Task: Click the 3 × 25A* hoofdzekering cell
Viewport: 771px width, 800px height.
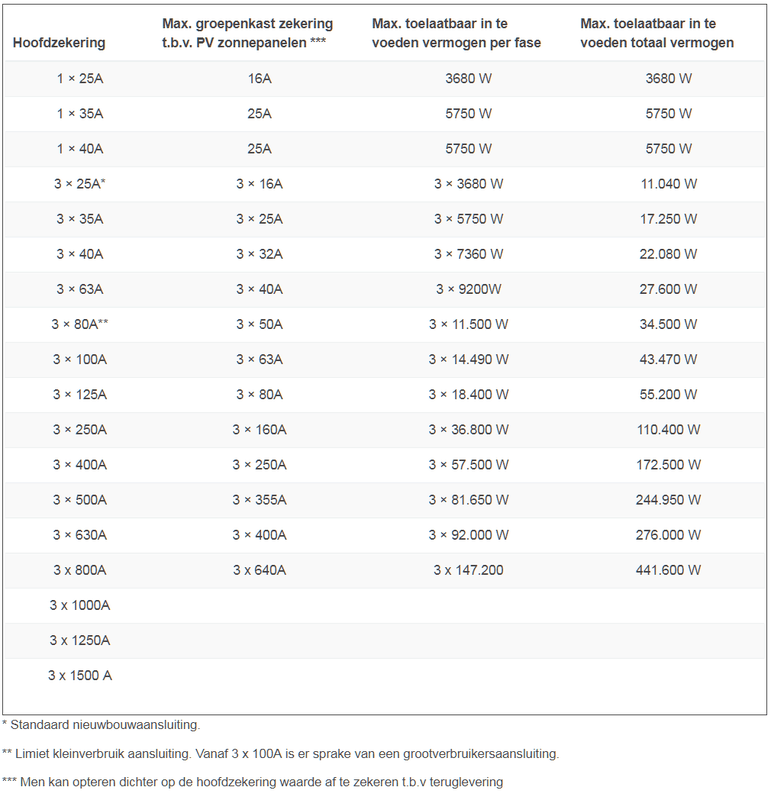Action: click(x=81, y=184)
